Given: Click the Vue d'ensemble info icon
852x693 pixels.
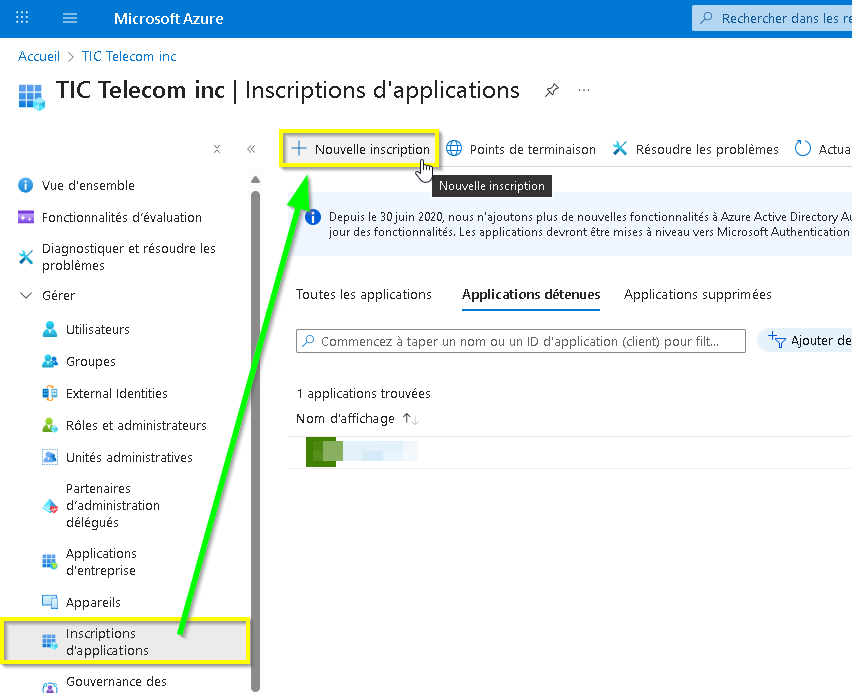Looking at the screenshot, I should 26,185.
